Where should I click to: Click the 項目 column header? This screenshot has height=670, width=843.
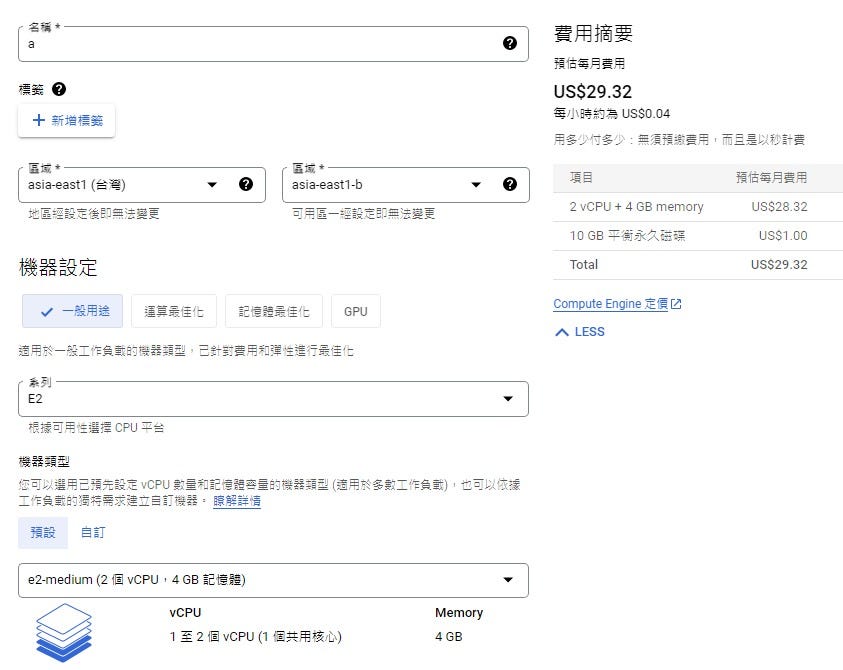click(581, 178)
